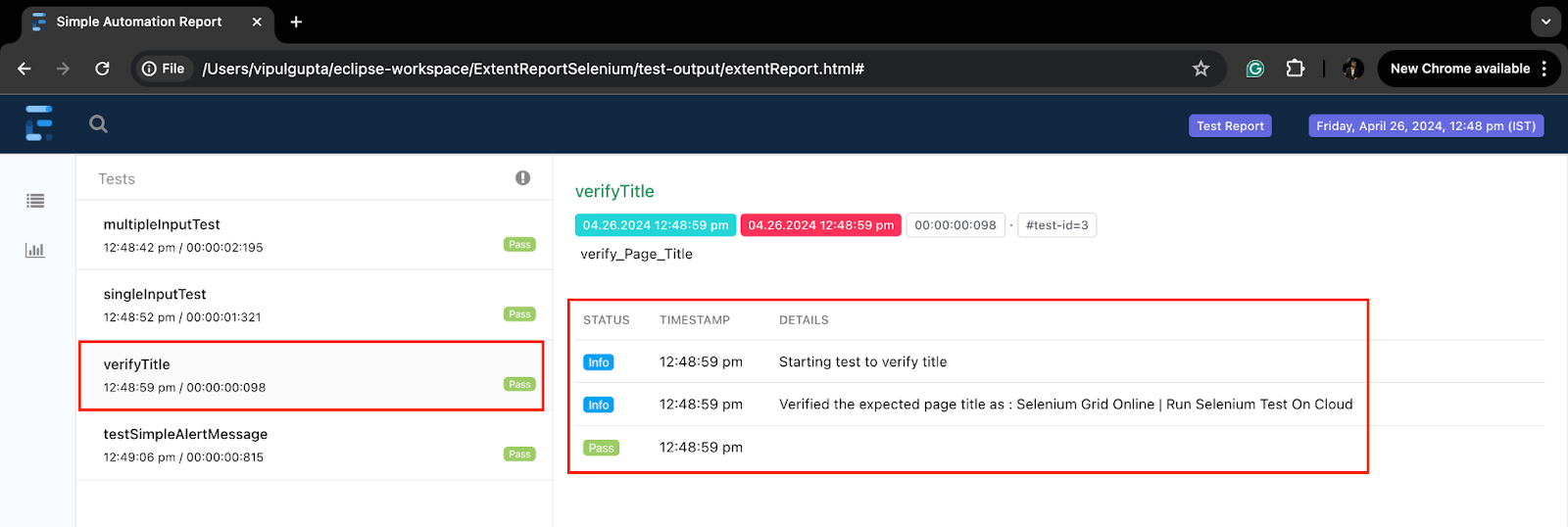Click the Pass badge on multipleInputTest

[x=519, y=245]
